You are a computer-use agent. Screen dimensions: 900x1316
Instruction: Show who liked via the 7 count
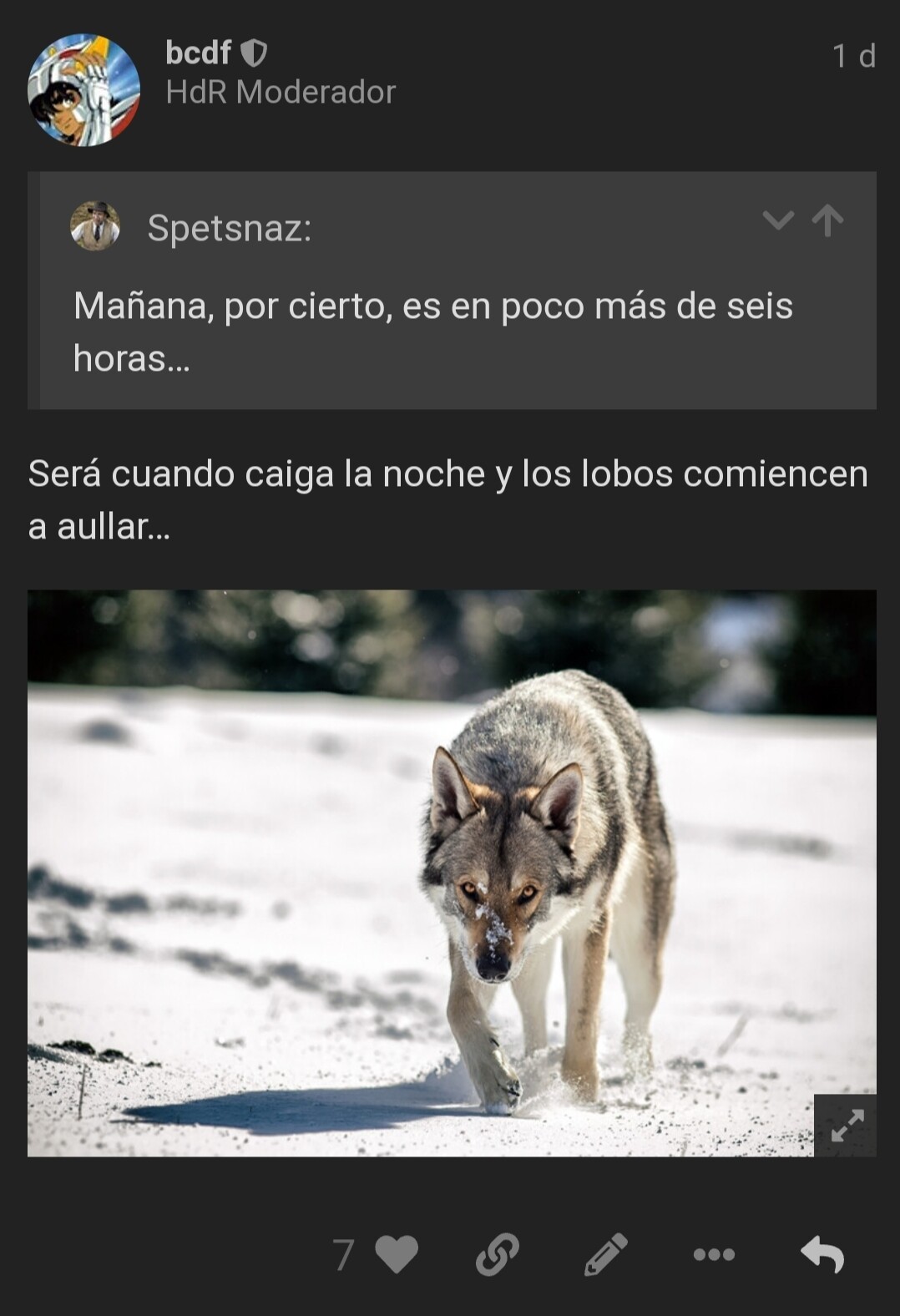(x=343, y=1254)
